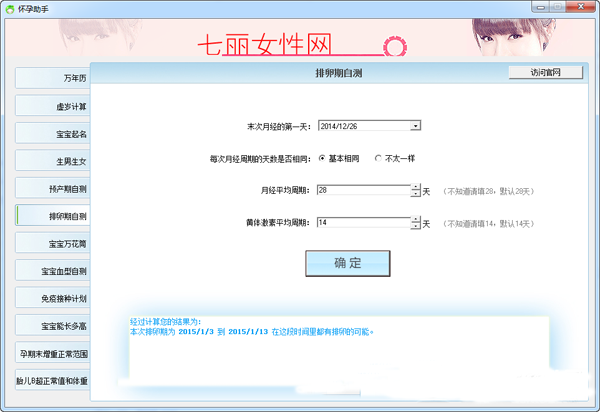The image size is (600, 412).
Task: Decrease 月经平均周期 with down spinner arrow
Action: (416, 194)
